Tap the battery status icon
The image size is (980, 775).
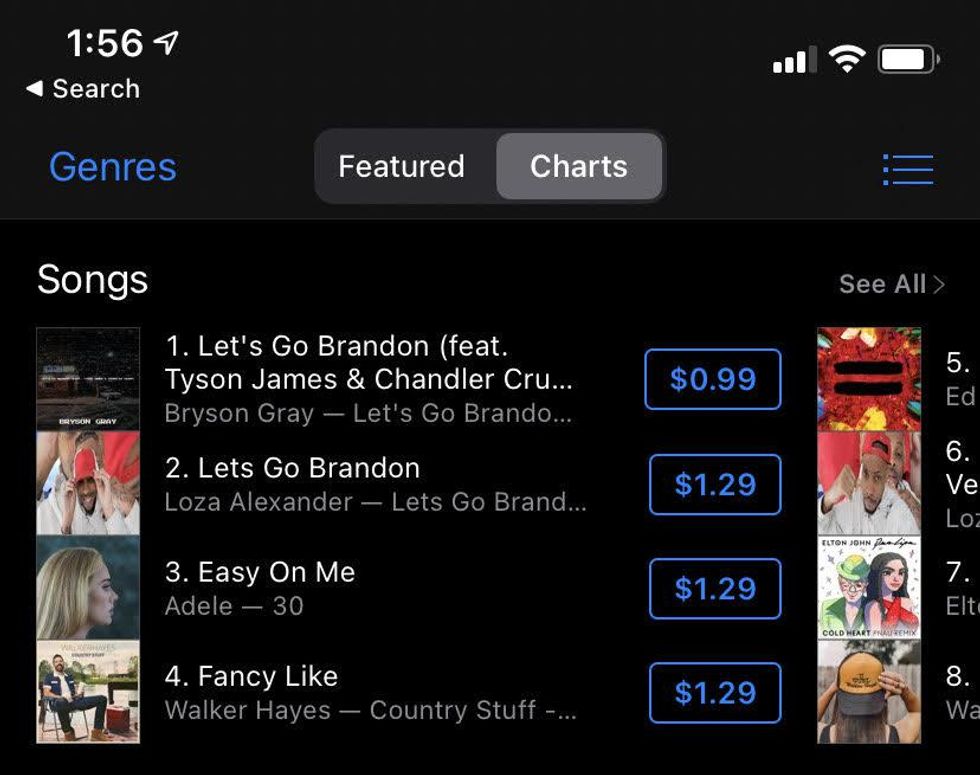click(x=908, y=60)
